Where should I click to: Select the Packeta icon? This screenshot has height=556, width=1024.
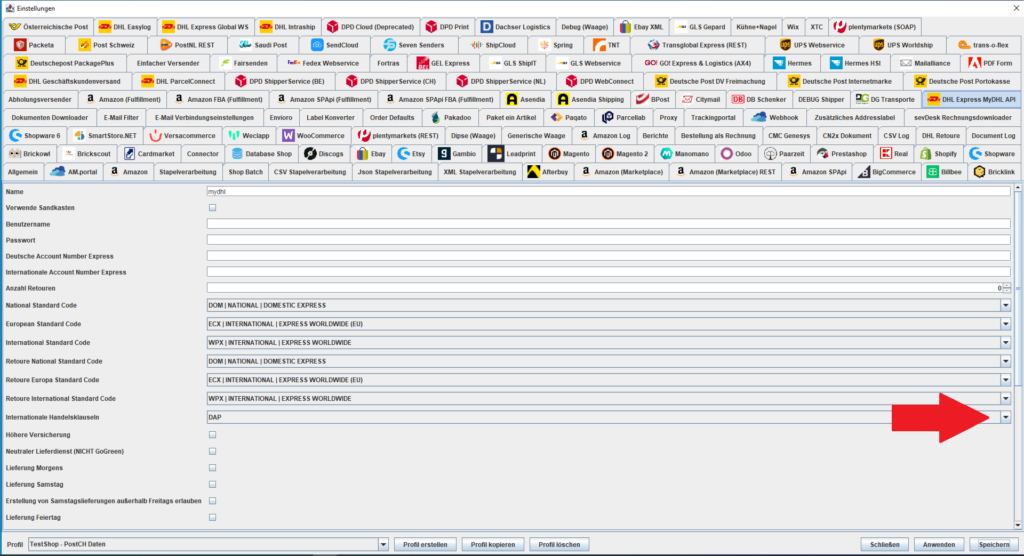click(x=20, y=45)
